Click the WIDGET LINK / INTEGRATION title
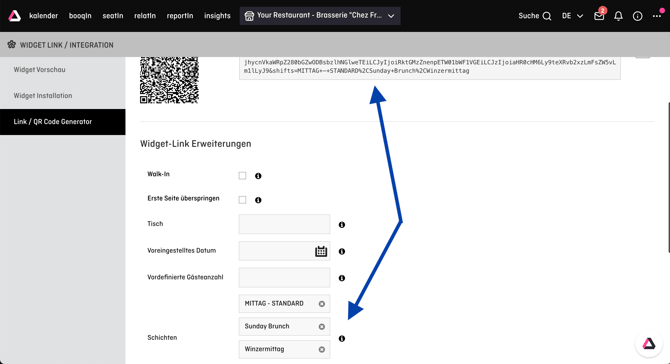The height and width of the screenshot is (364, 670). (x=67, y=45)
